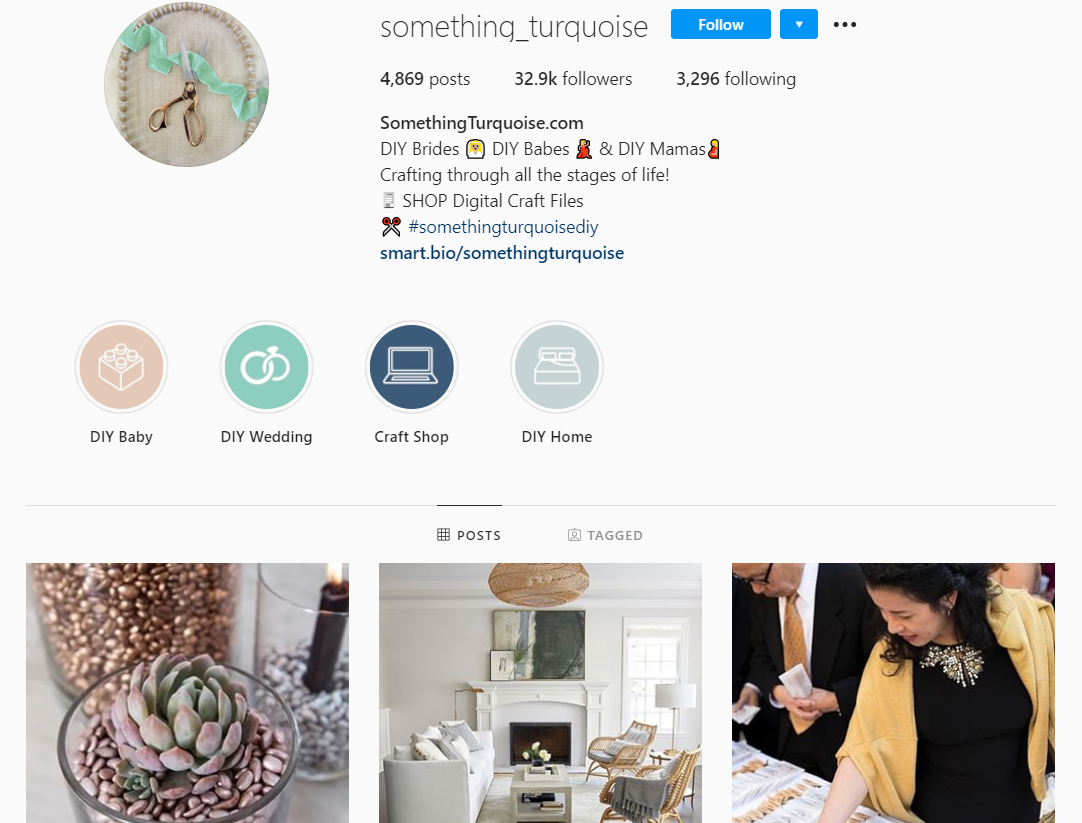Open the DIY Home bed highlight
This screenshot has width=1082, height=823.
[x=557, y=366]
